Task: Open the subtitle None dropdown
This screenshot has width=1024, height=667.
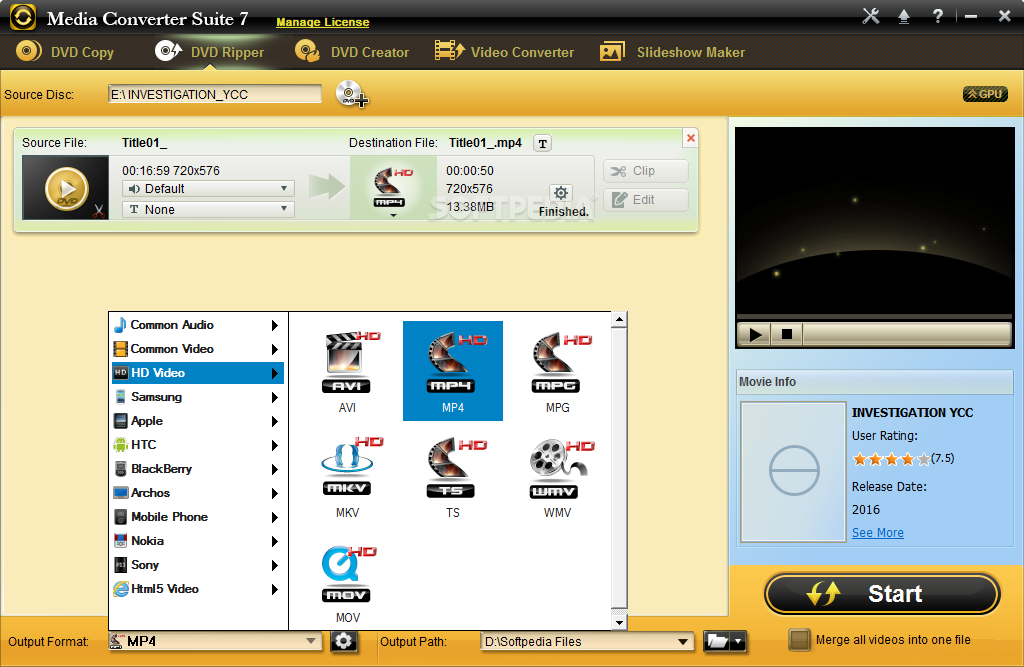Action: (208, 210)
